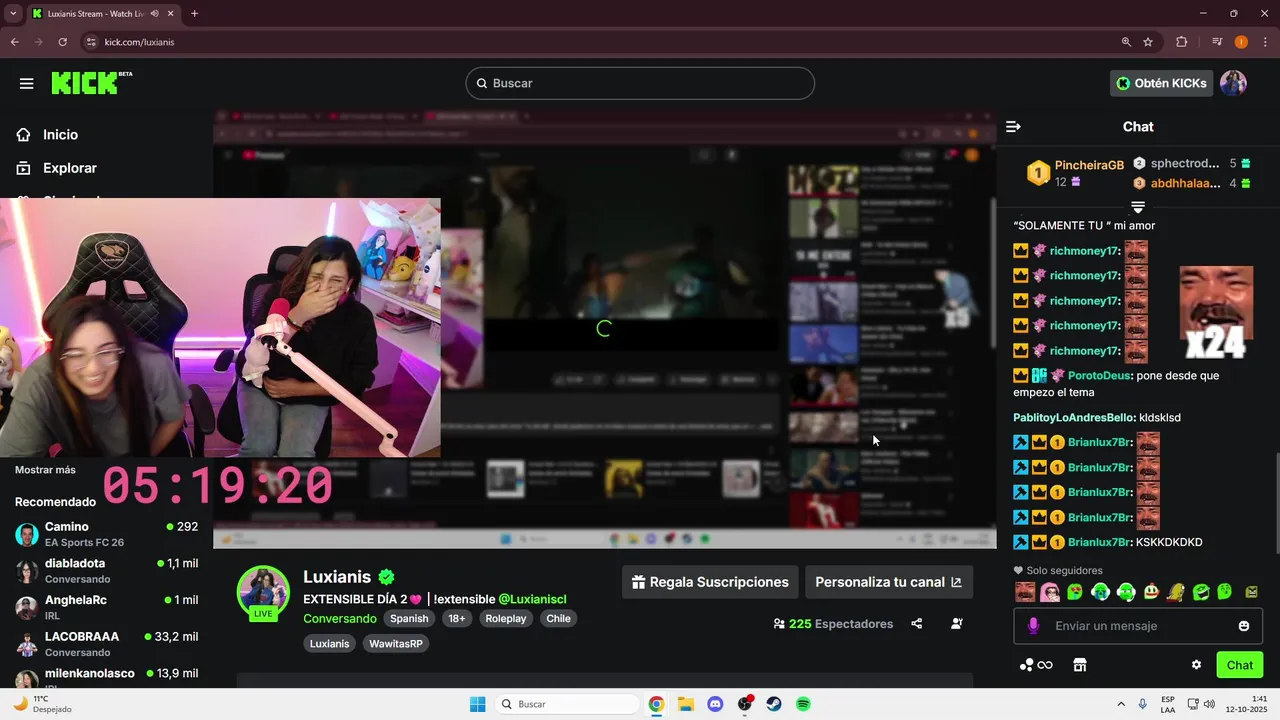
Task: Open Luxianis channel avatar
Action: [263, 593]
